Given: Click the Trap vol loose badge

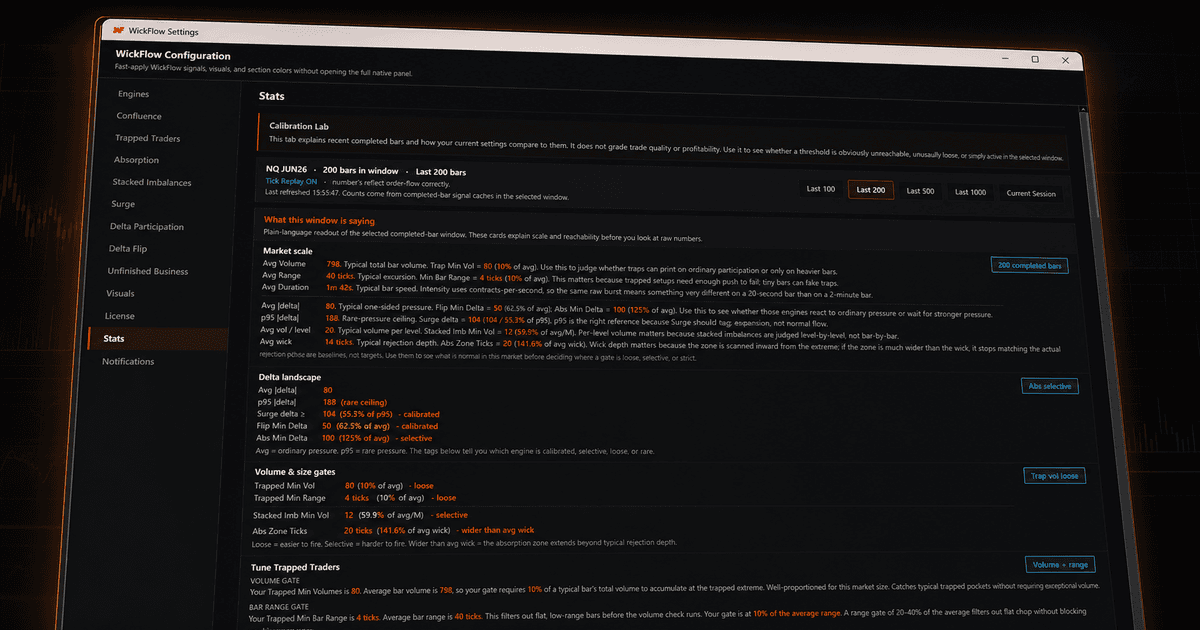Looking at the screenshot, I should [1055, 476].
